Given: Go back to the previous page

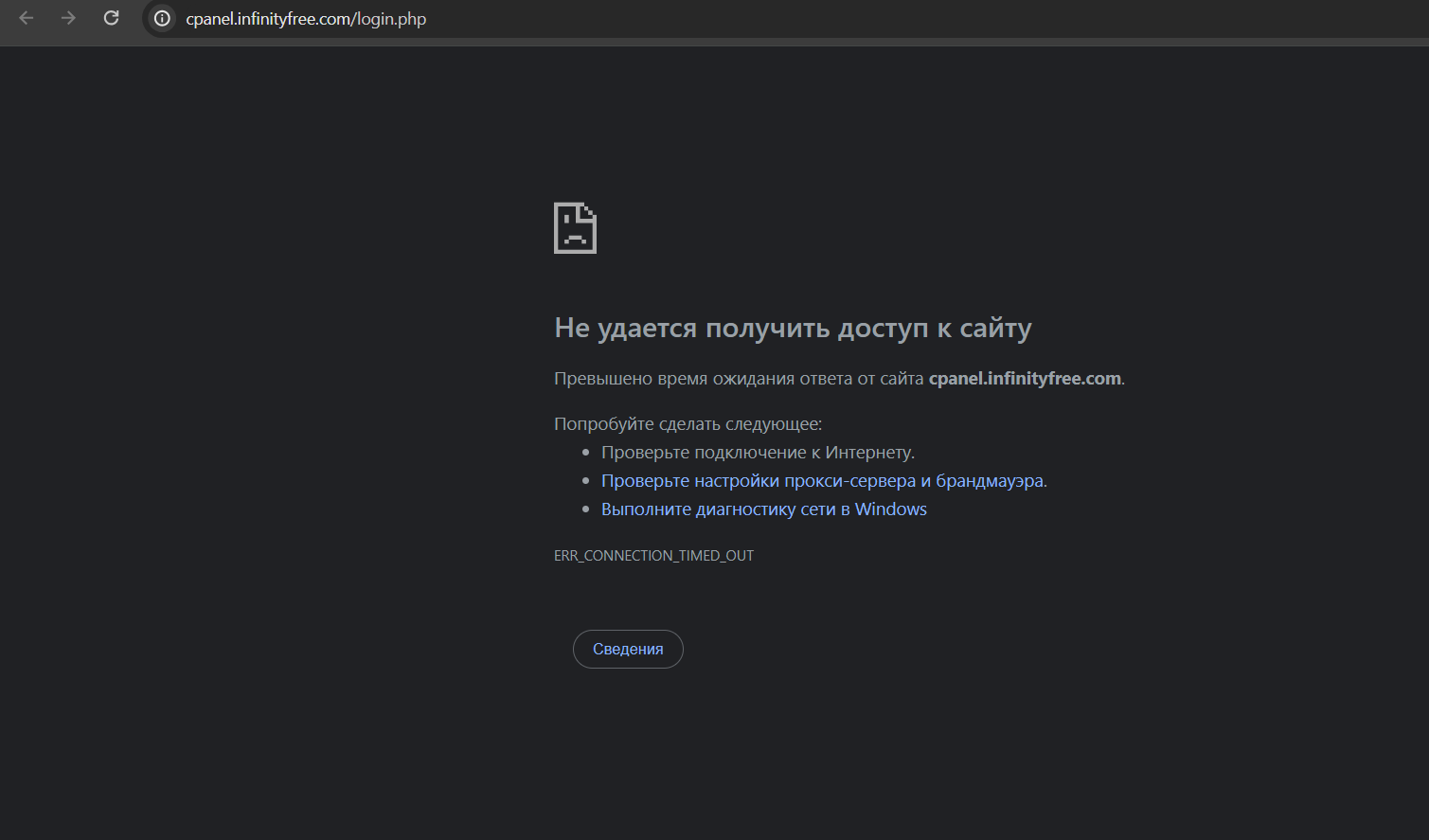Looking at the screenshot, I should (x=27, y=18).
